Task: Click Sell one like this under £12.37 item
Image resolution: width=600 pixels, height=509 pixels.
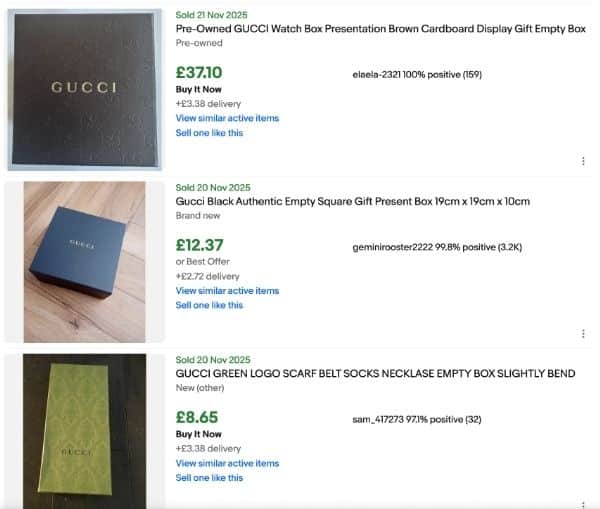Action: tap(209, 305)
